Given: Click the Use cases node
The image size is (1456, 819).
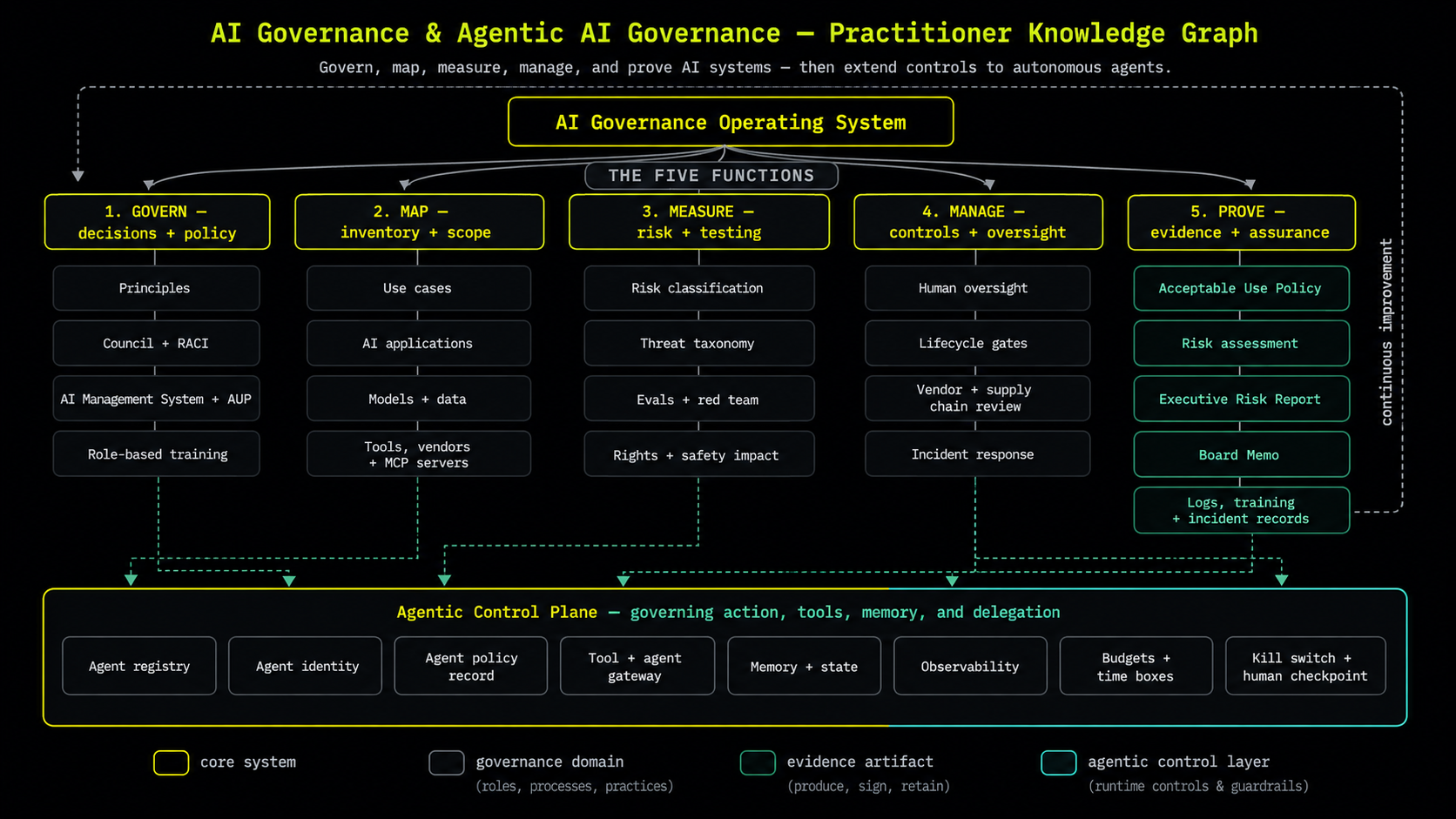Looking at the screenshot, I should (418, 288).
